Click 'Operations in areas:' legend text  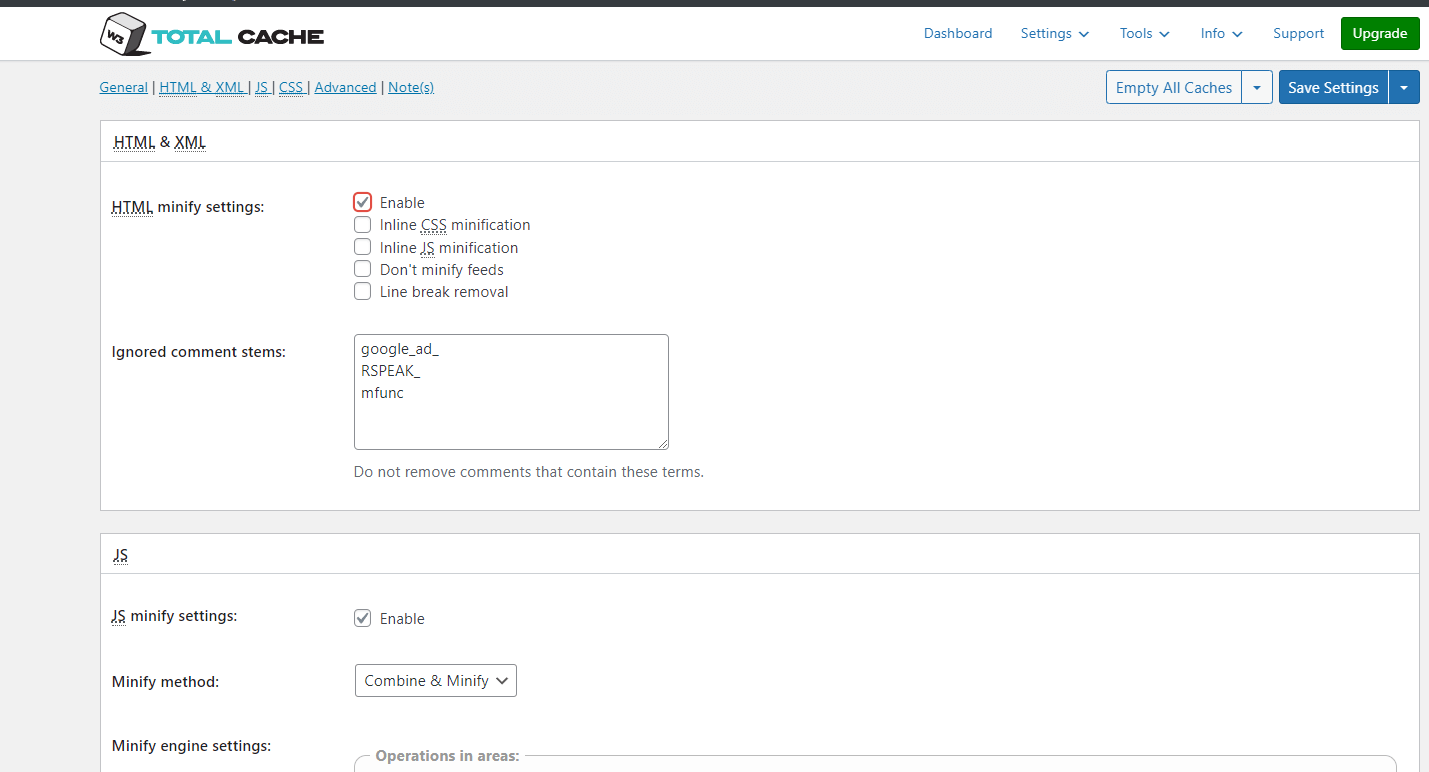pos(447,756)
